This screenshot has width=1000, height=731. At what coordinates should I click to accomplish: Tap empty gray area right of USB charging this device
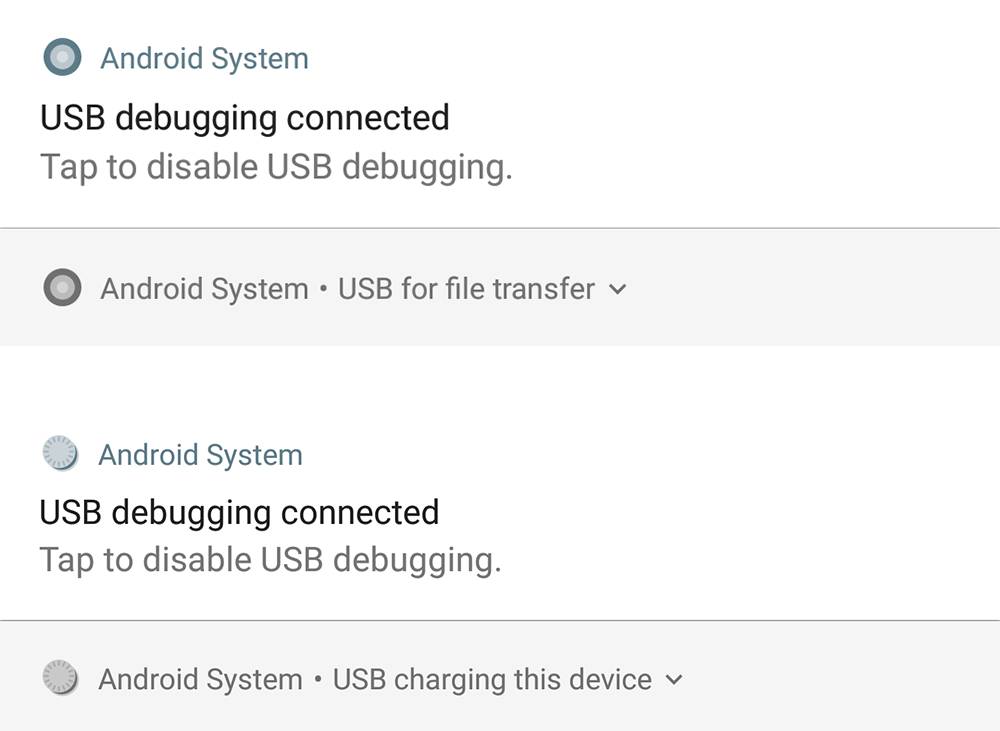[x=850, y=680]
